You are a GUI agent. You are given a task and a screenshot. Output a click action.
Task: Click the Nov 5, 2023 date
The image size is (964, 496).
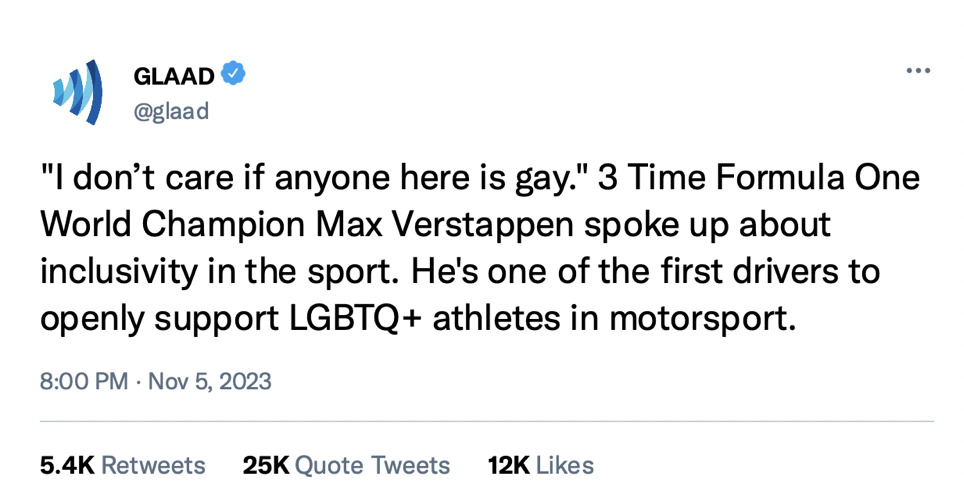coord(210,382)
